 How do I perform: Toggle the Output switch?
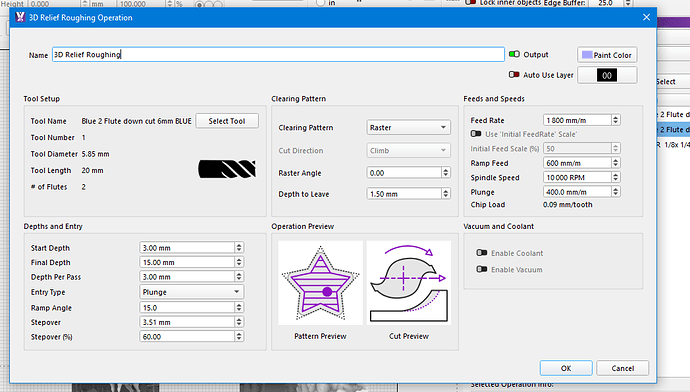pos(514,55)
